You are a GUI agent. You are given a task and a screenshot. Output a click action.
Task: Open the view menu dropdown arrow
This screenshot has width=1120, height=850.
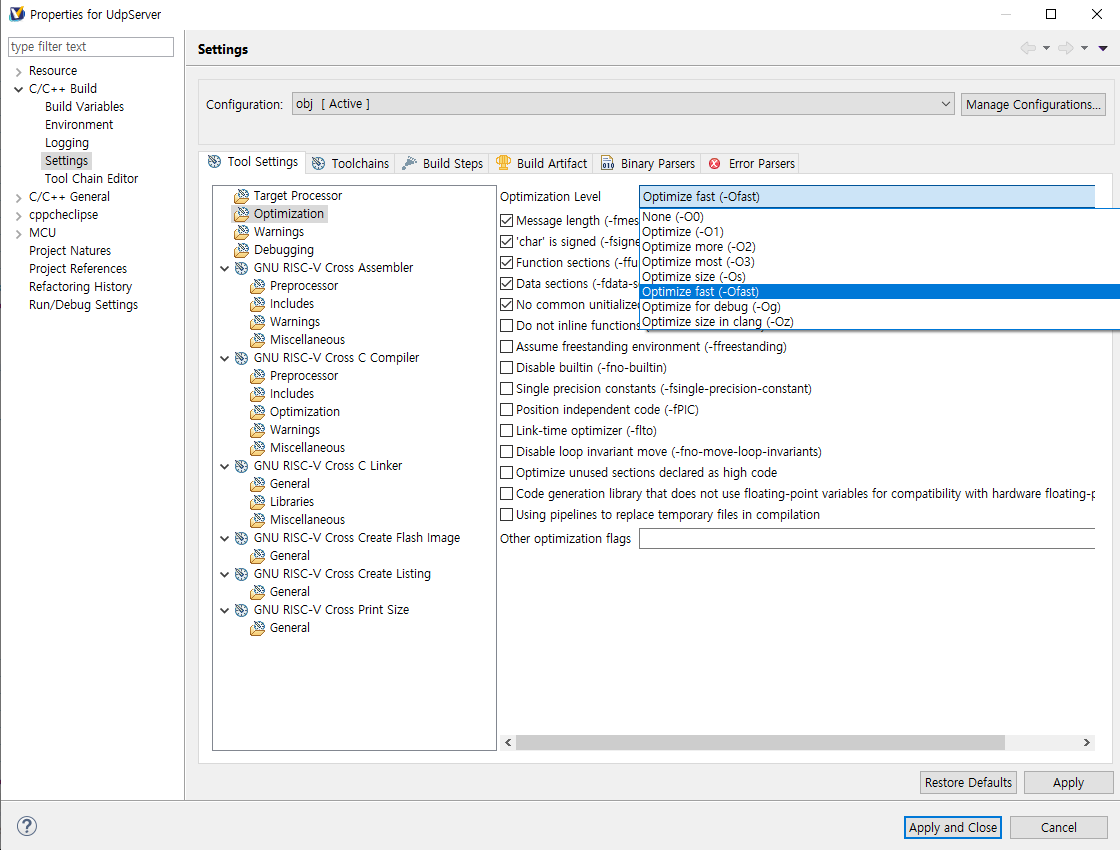point(1103,49)
